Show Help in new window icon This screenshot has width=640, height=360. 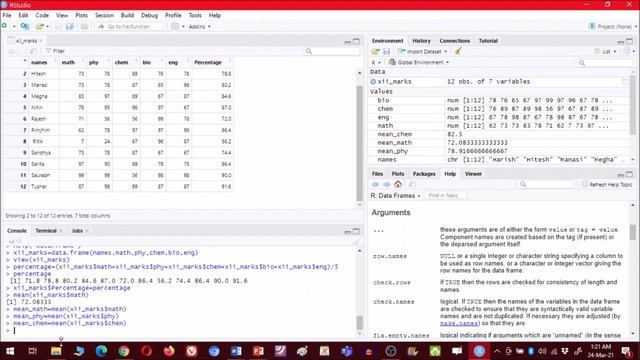coord(412,184)
